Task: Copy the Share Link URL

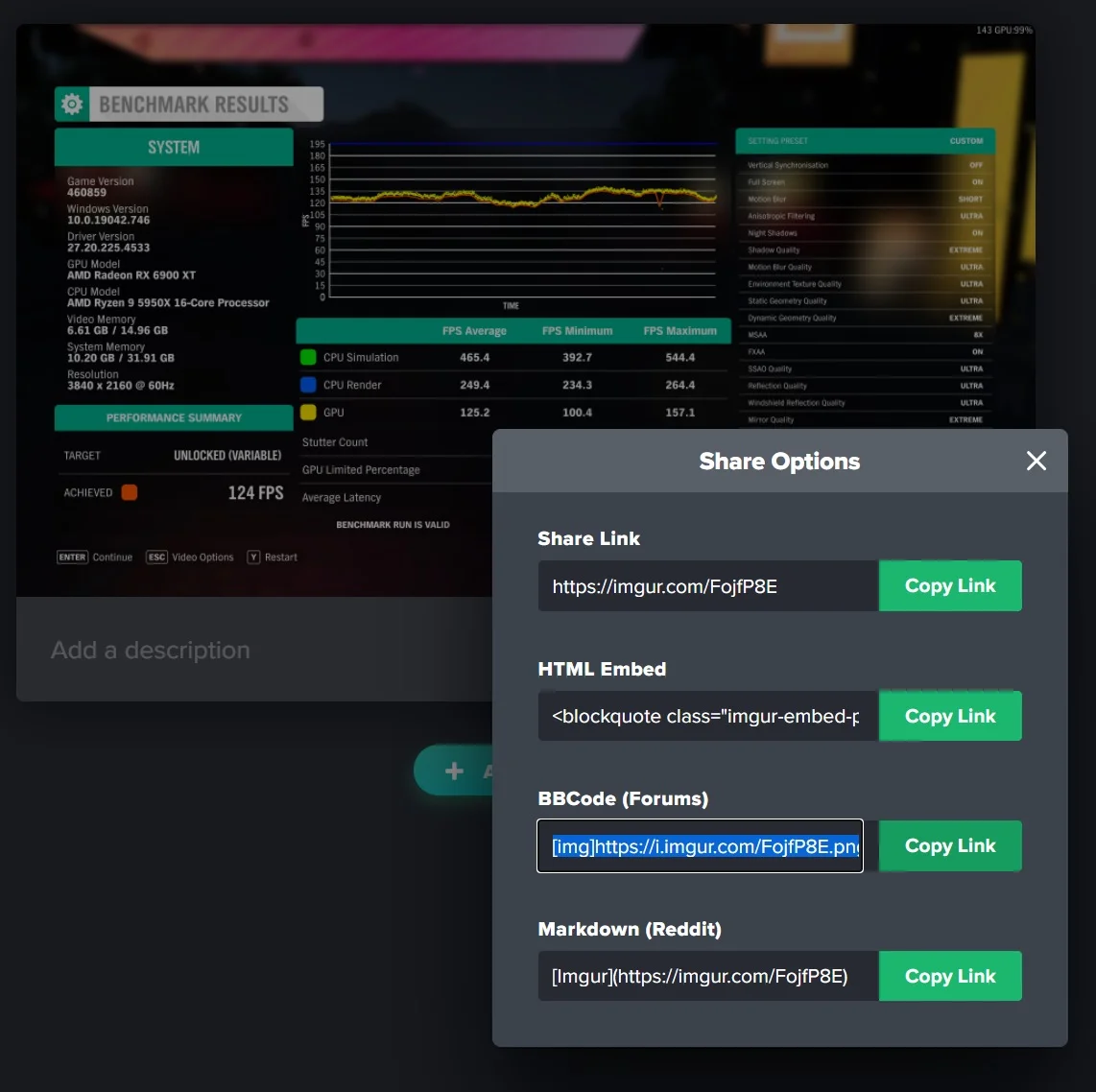Action: click(x=950, y=585)
